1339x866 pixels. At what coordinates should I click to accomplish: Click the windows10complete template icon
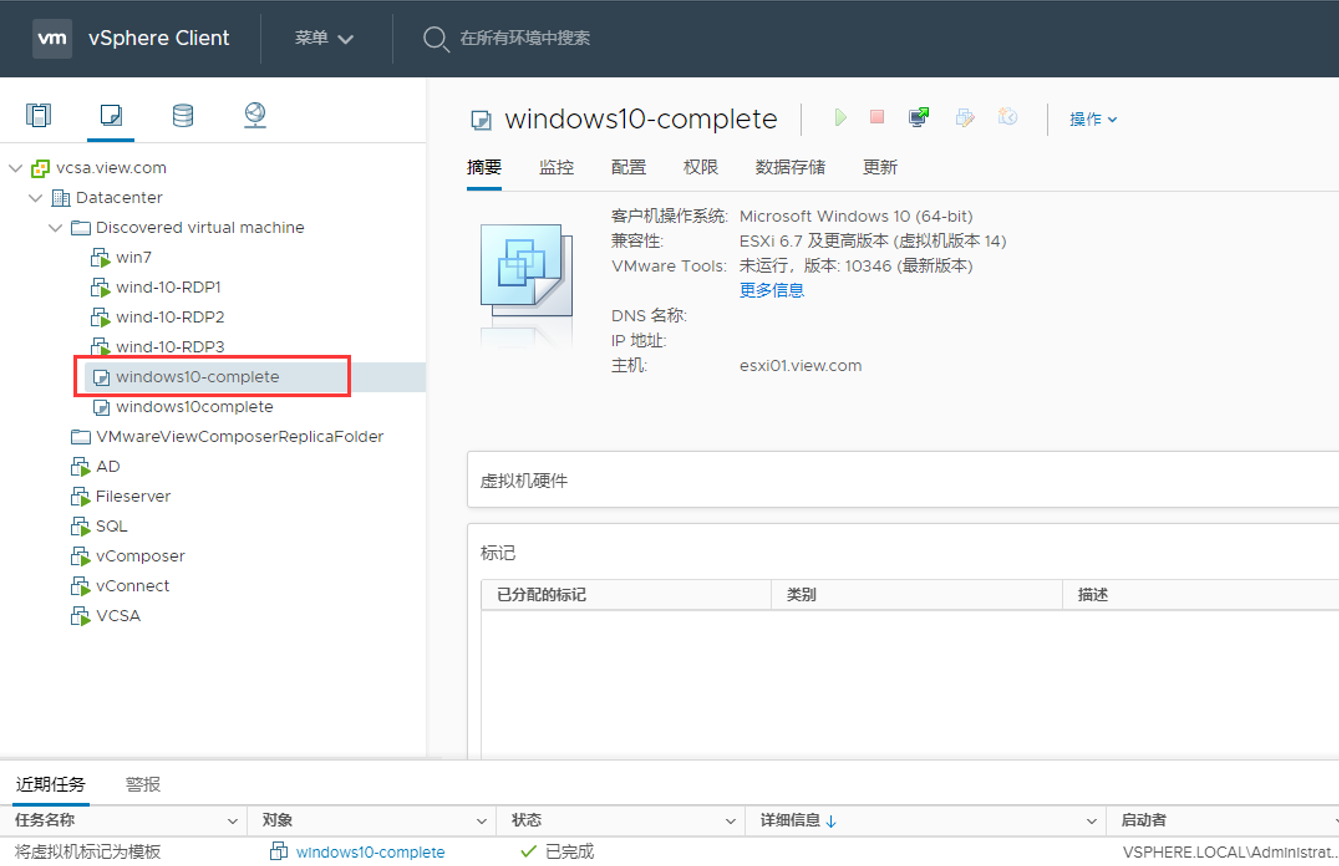(100, 407)
